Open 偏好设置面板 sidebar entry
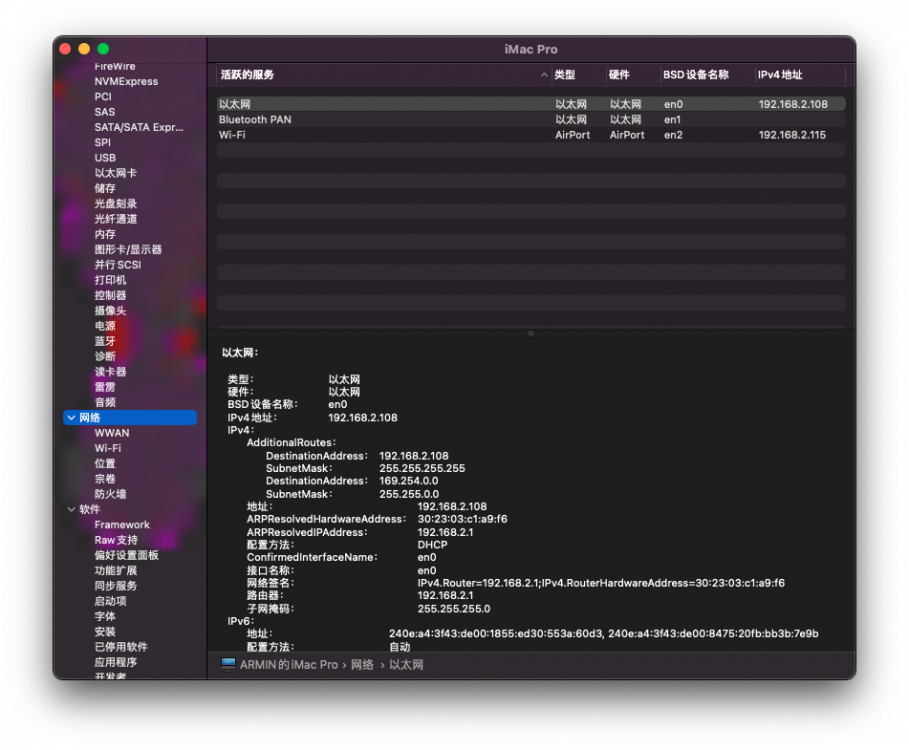Viewport: 909px width, 750px height. pyautogui.click(x=126, y=555)
